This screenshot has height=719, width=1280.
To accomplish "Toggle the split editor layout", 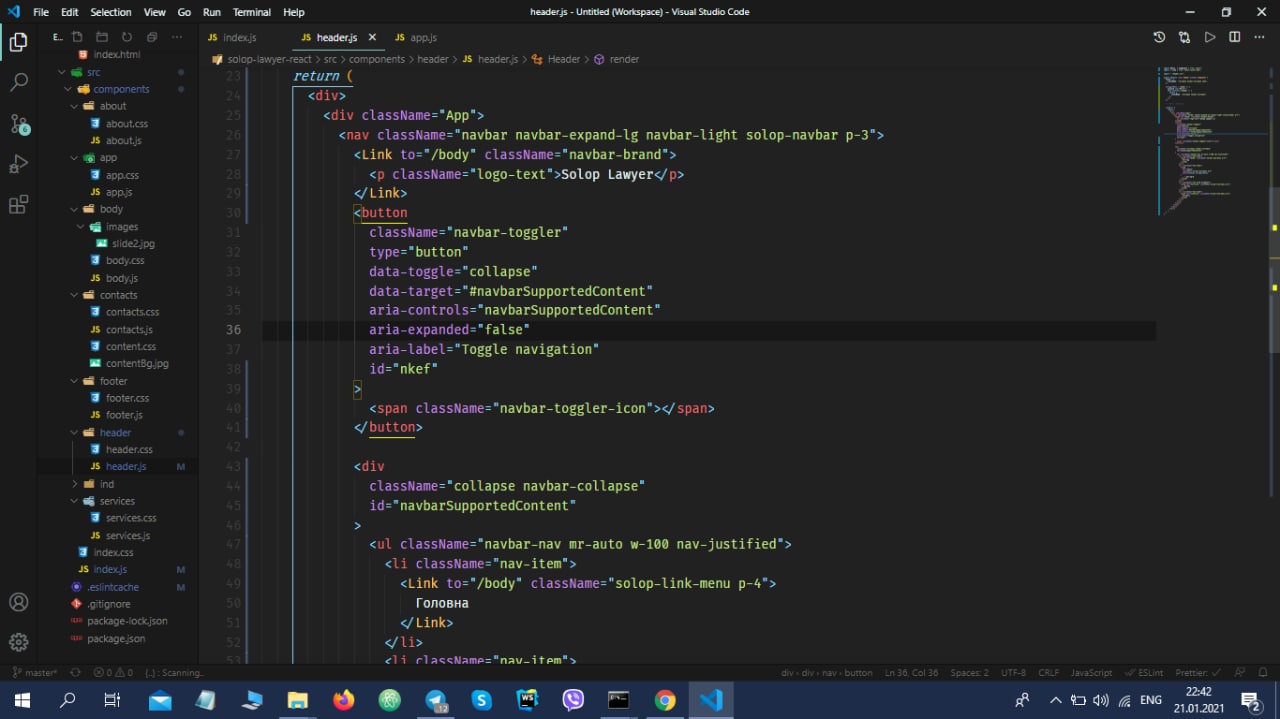I will point(1235,37).
